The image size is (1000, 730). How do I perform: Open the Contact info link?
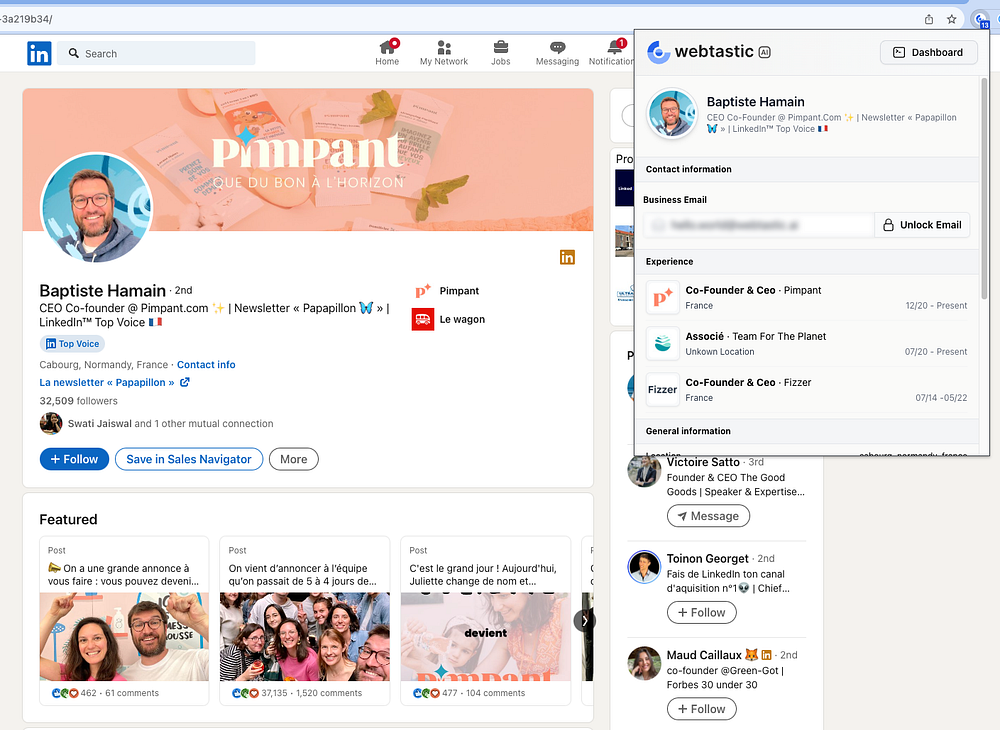(x=206, y=365)
